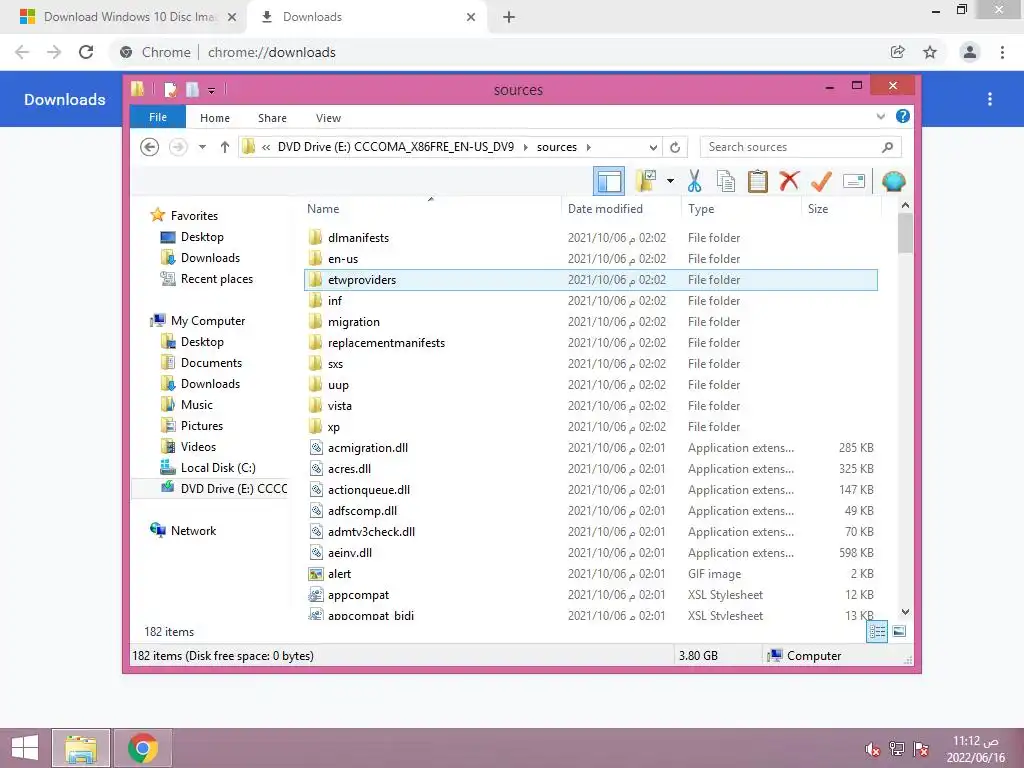Click the envelope Email toolbar icon

(x=854, y=181)
